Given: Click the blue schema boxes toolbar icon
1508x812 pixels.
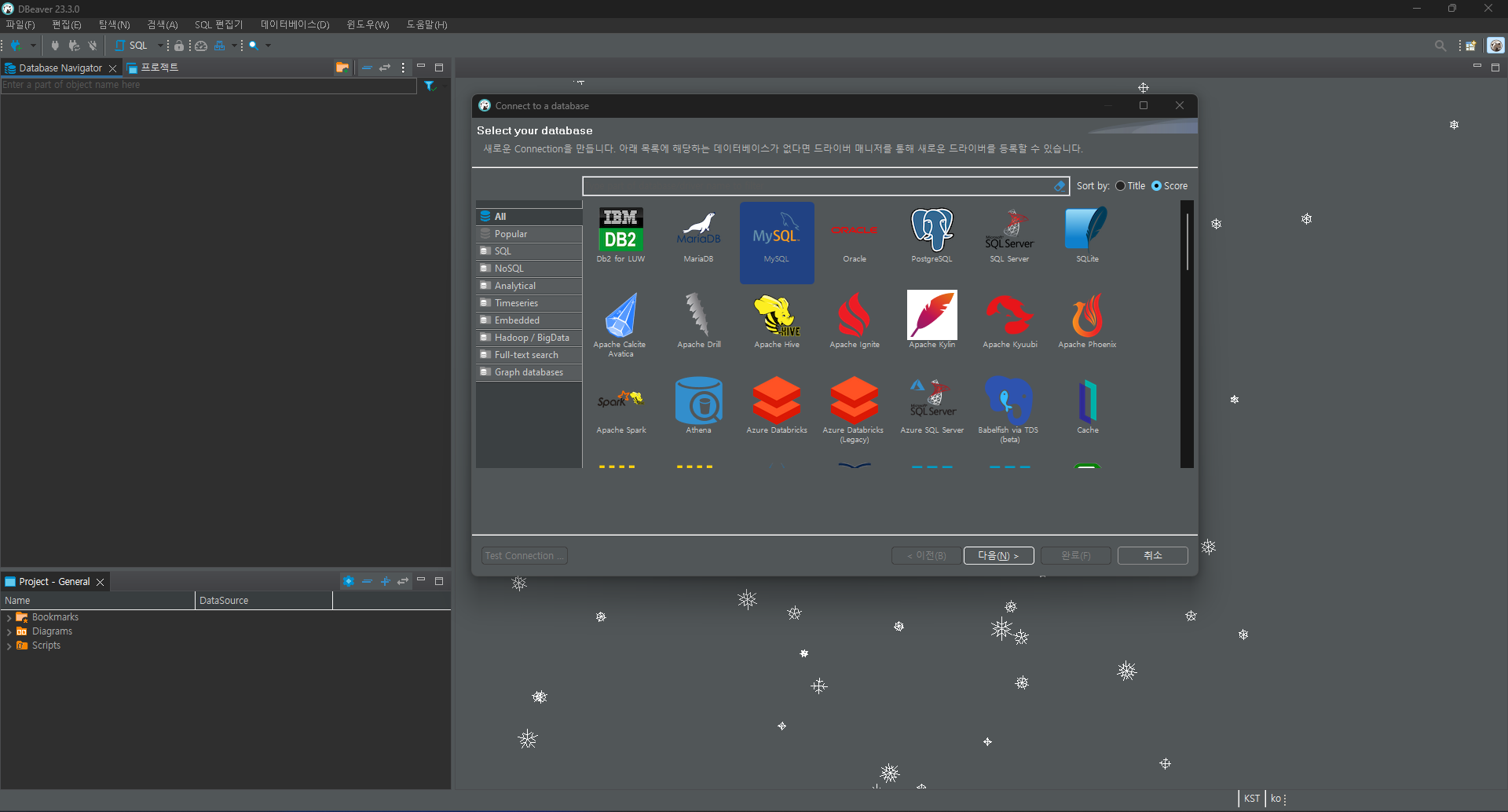Looking at the screenshot, I should click(220, 46).
